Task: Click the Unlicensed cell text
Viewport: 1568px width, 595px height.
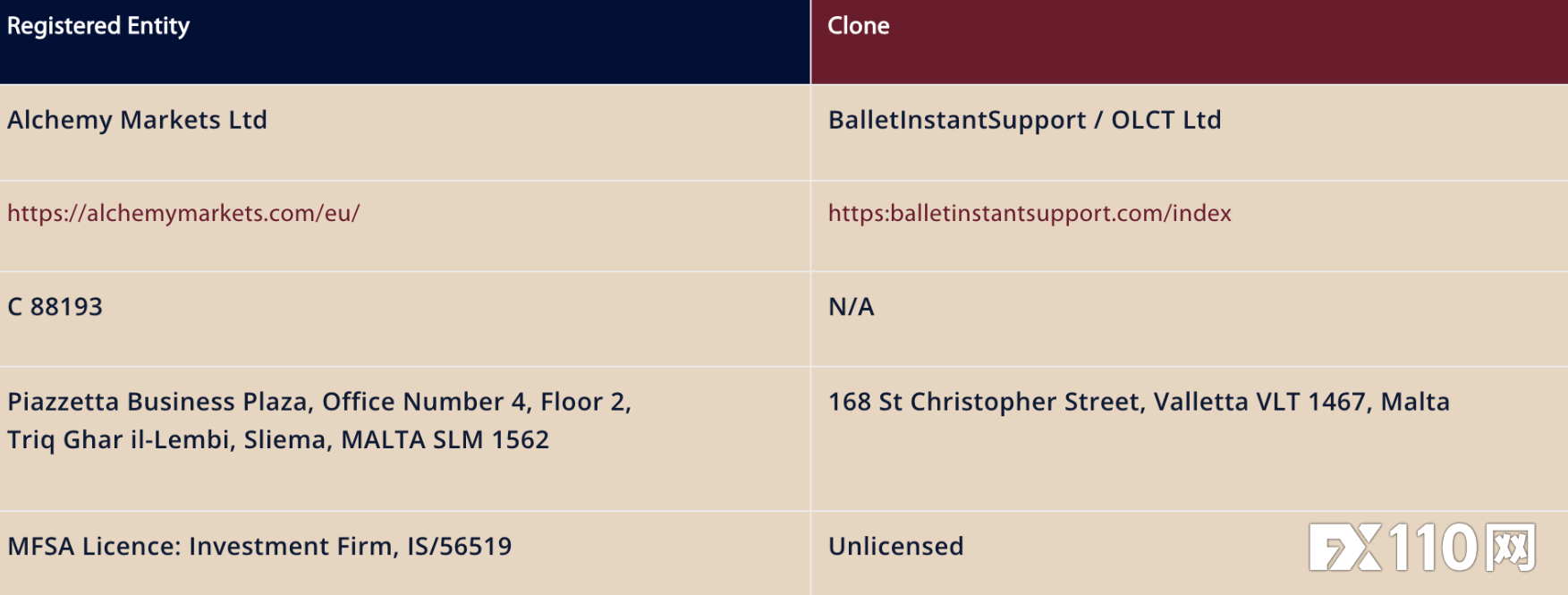Action: pyautogui.click(x=896, y=547)
